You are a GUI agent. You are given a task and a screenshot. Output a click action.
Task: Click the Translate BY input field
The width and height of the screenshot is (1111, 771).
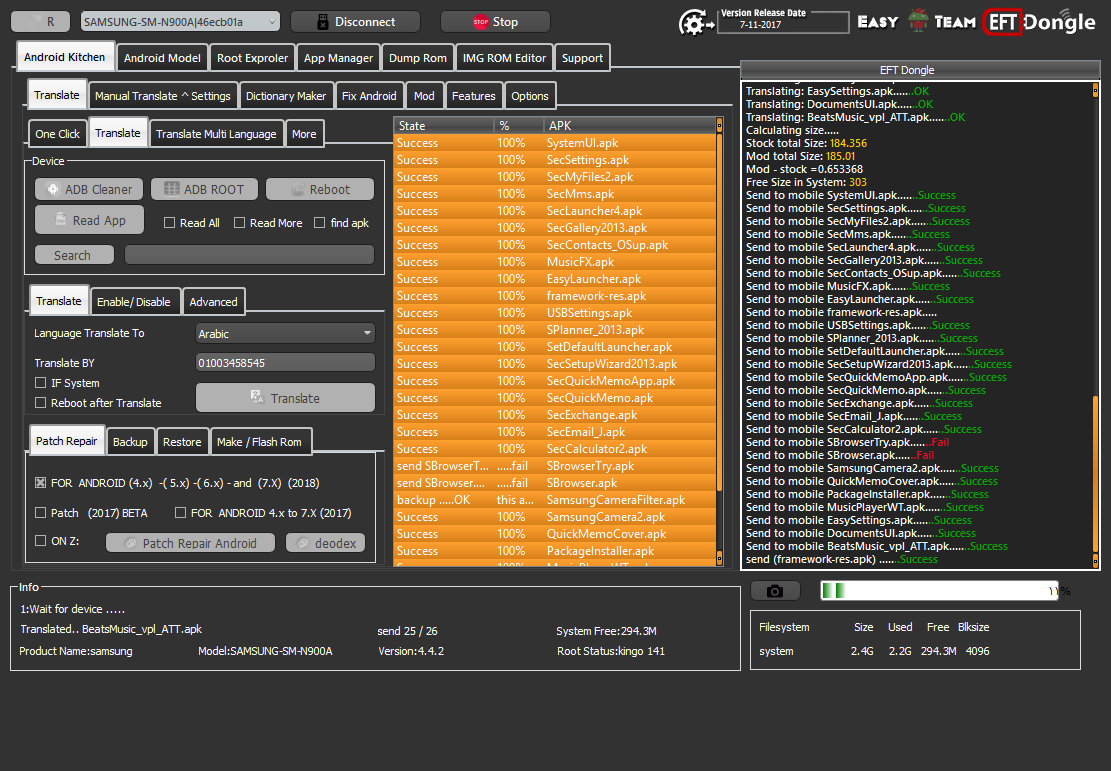coord(285,363)
